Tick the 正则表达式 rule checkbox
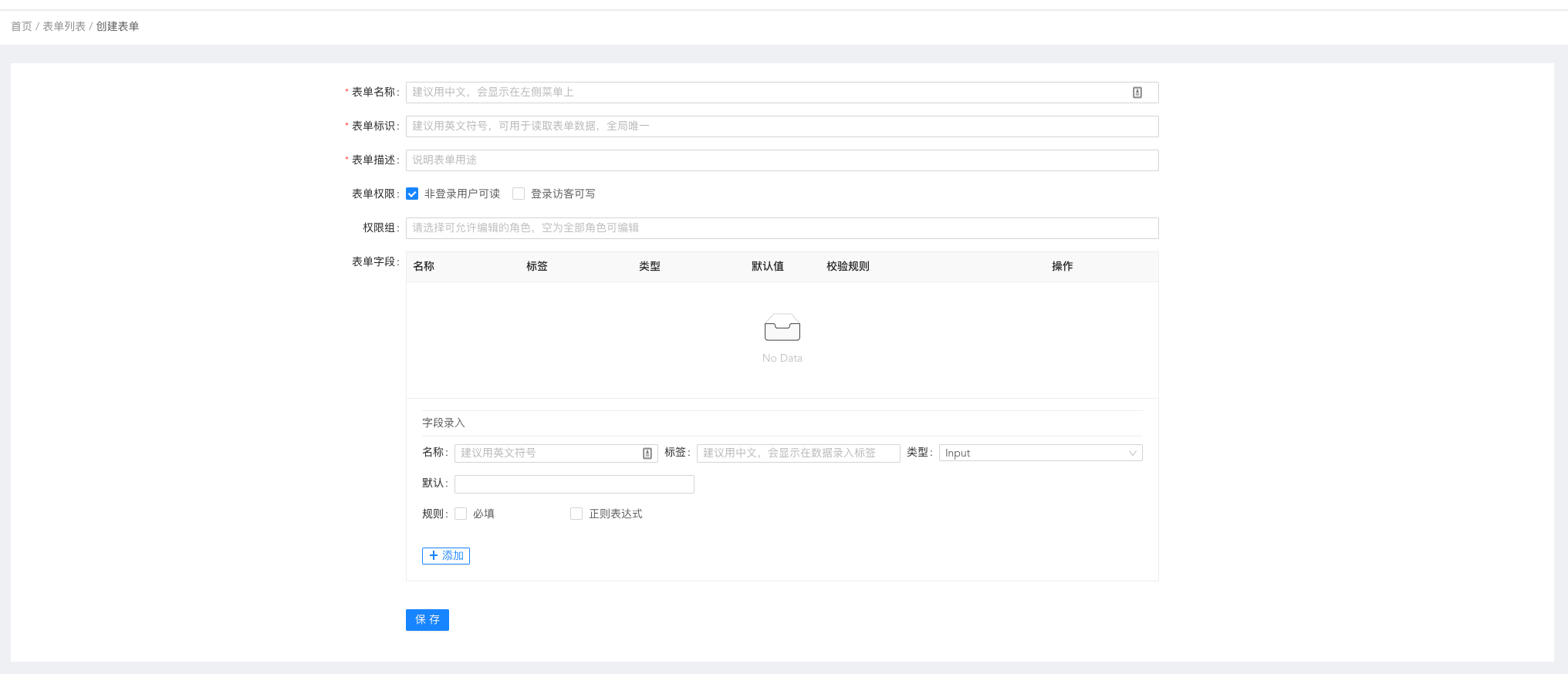Screen dimensions: 1568x674 (576, 514)
